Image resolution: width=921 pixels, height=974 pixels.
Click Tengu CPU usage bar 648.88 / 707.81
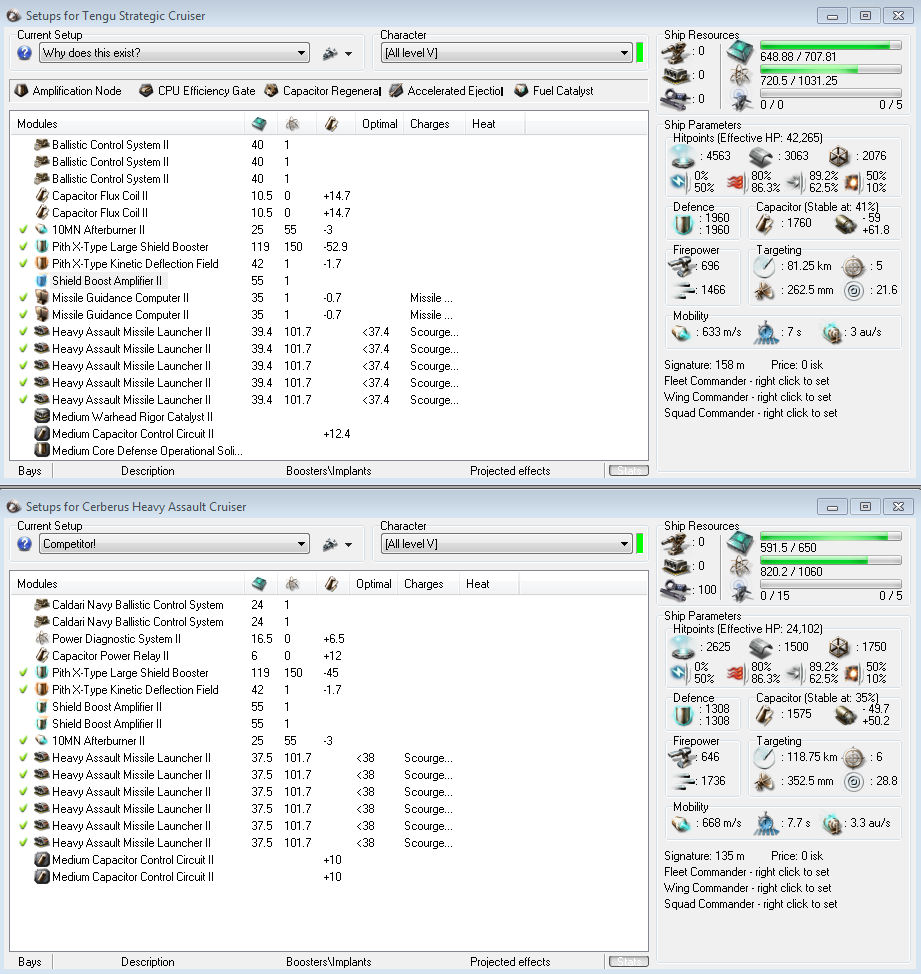pos(830,46)
